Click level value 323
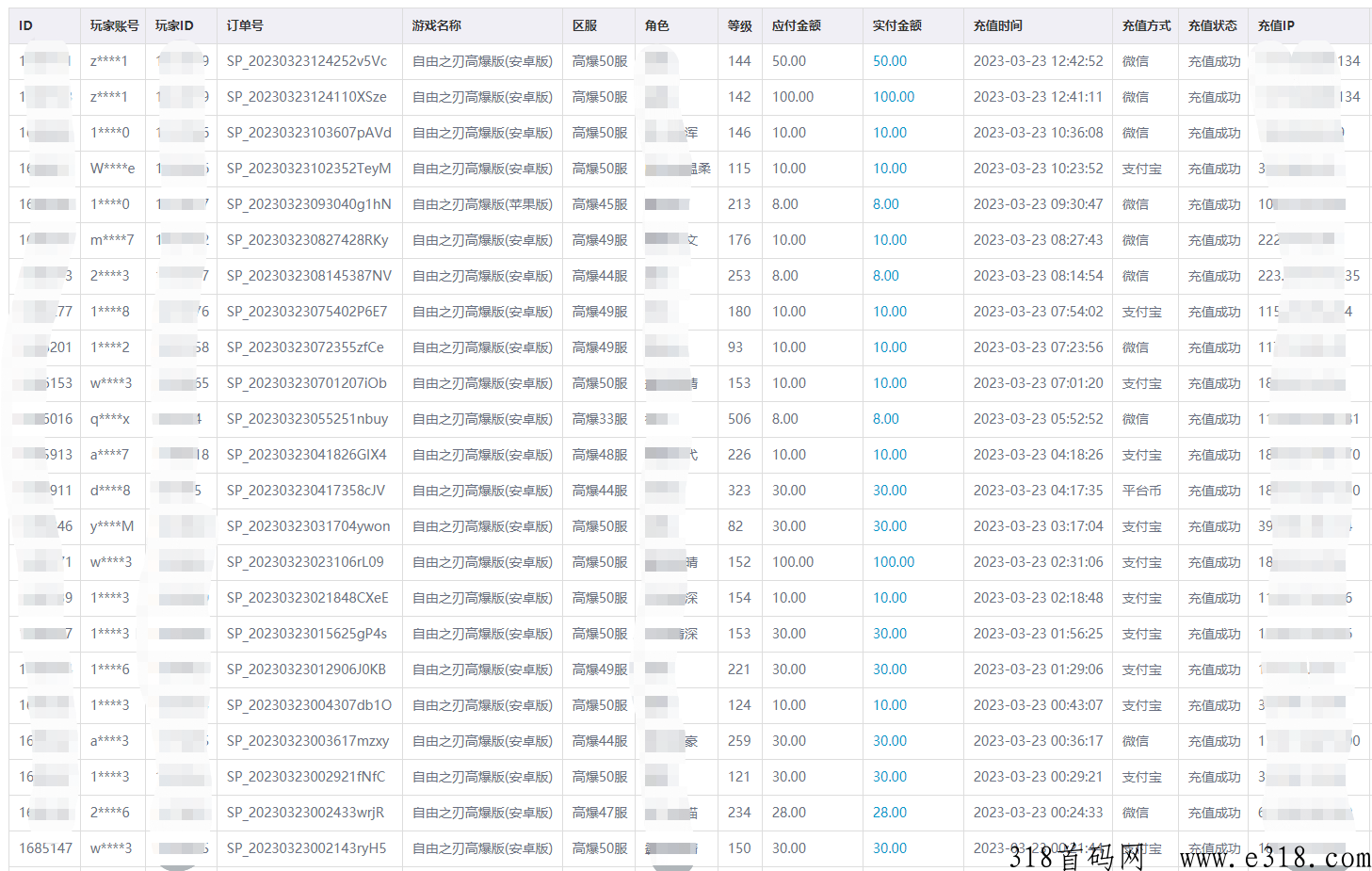Viewport: 1372px width, 871px height. click(x=739, y=491)
